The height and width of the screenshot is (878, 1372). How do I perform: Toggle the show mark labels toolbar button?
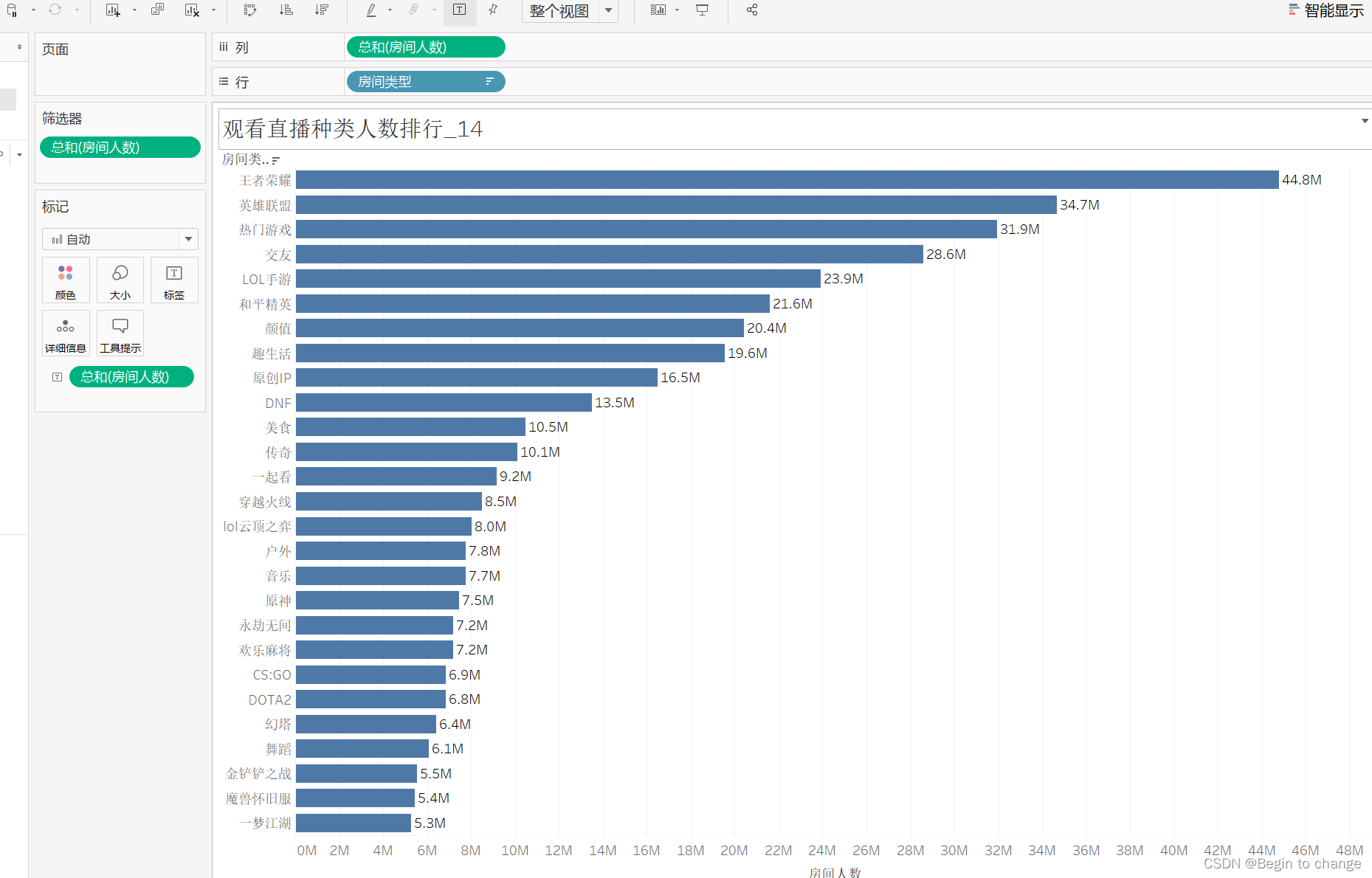click(x=460, y=10)
